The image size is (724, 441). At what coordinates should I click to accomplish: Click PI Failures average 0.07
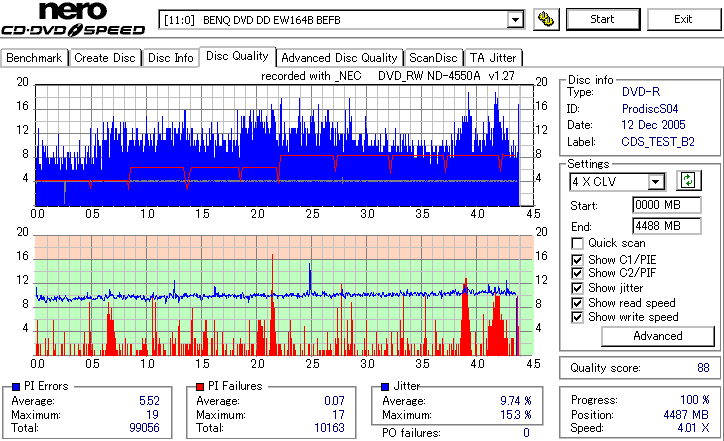[x=334, y=401]
